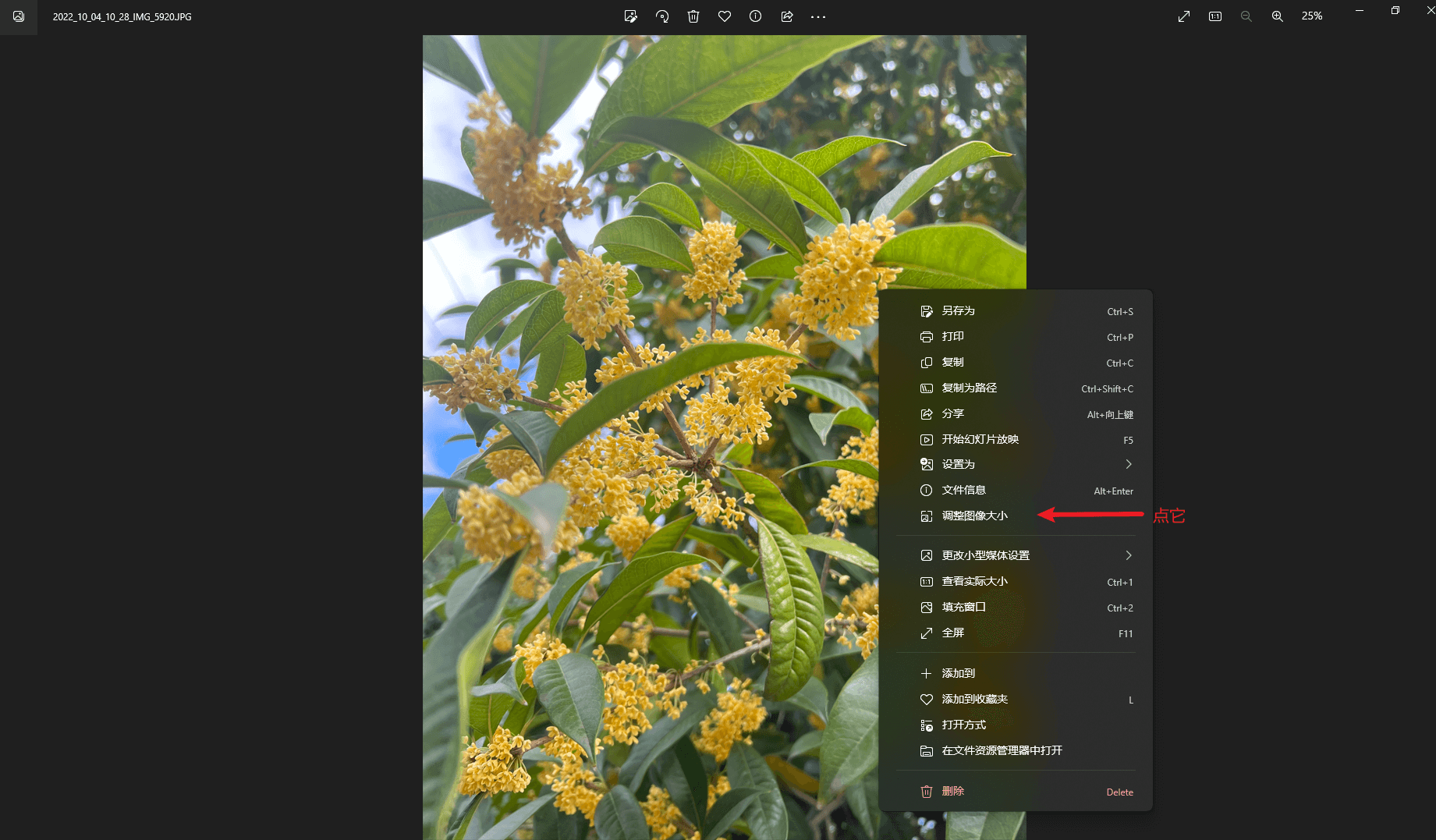The width and height of the screenshot is (1436, 840).
Task: Click the trash icon in top toolbar
Action: click(x=693, y=16)
